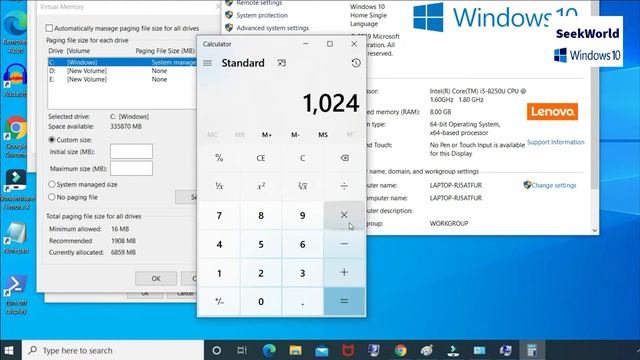Open Advanced system settings link
Screen dimensions: 640x360
point(272,28)
